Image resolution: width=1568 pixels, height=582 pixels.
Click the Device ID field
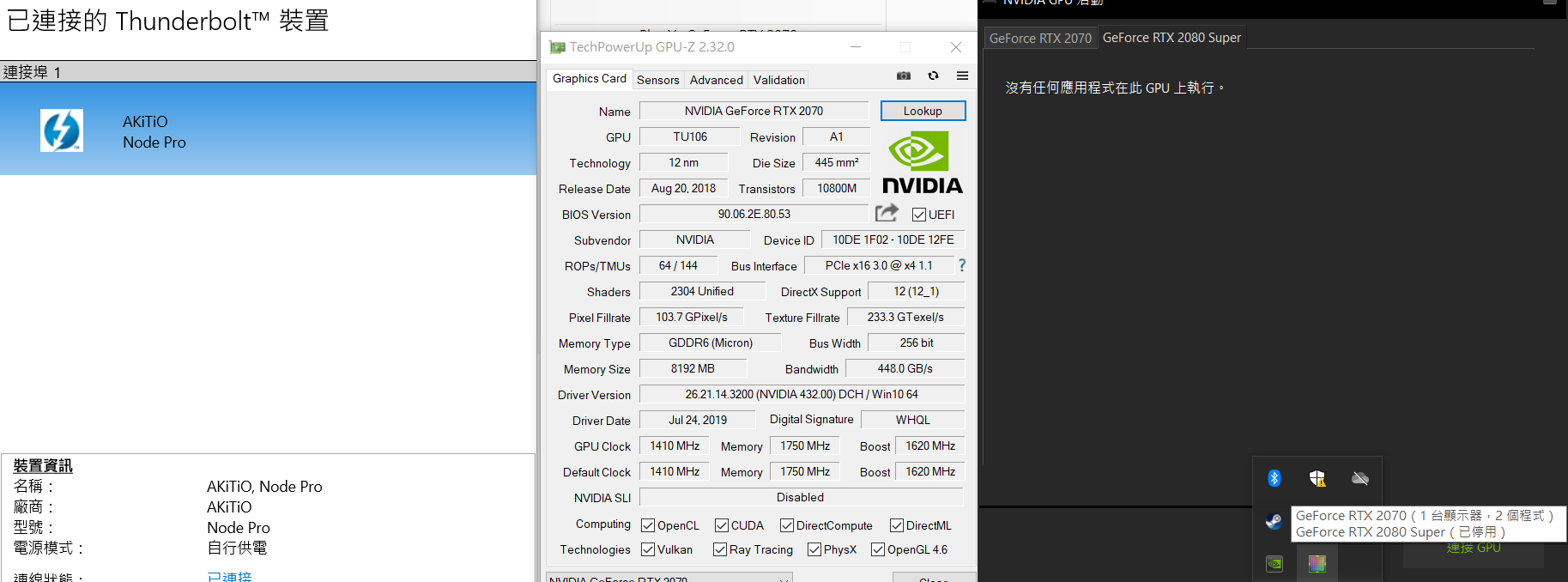point(893,239)
